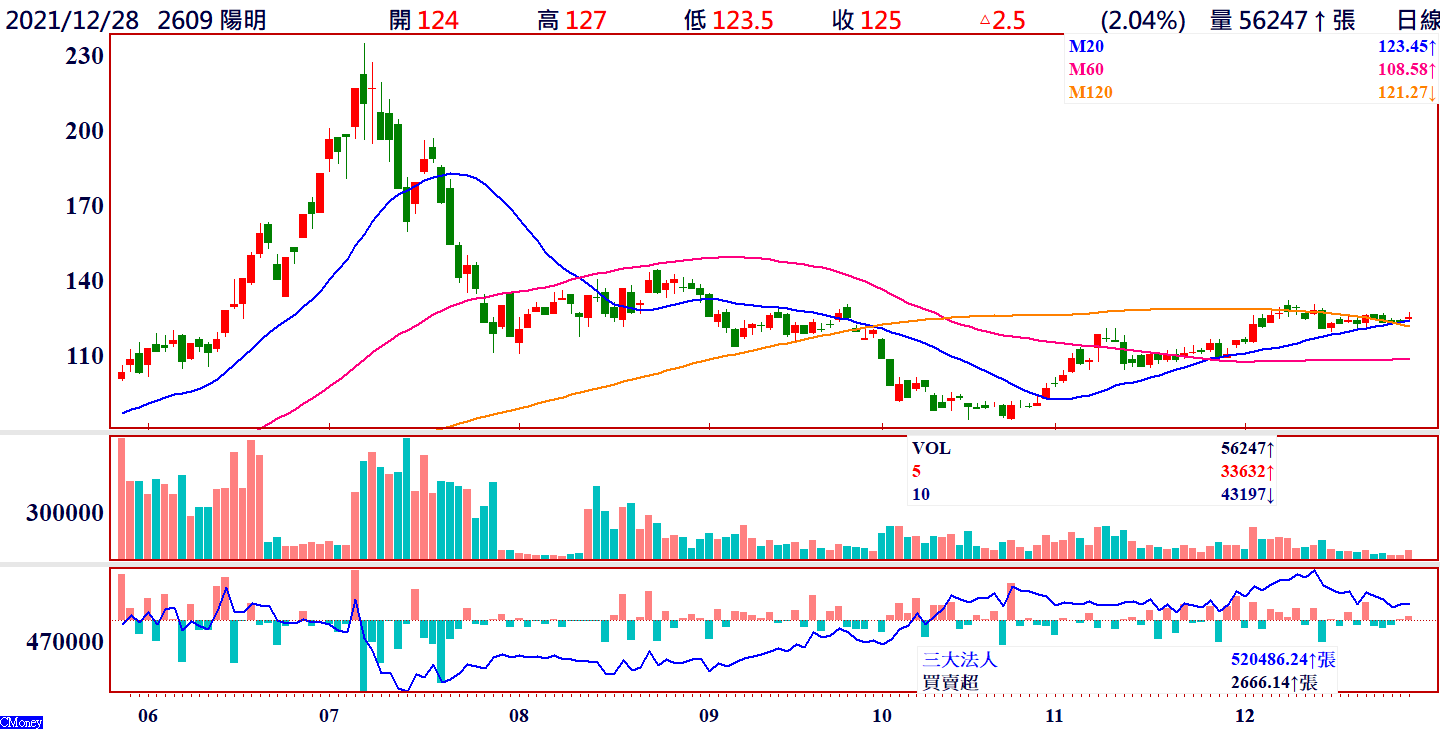Click the 230 price axis label
Screen dimensions: 1440x750
coord(84,56)
